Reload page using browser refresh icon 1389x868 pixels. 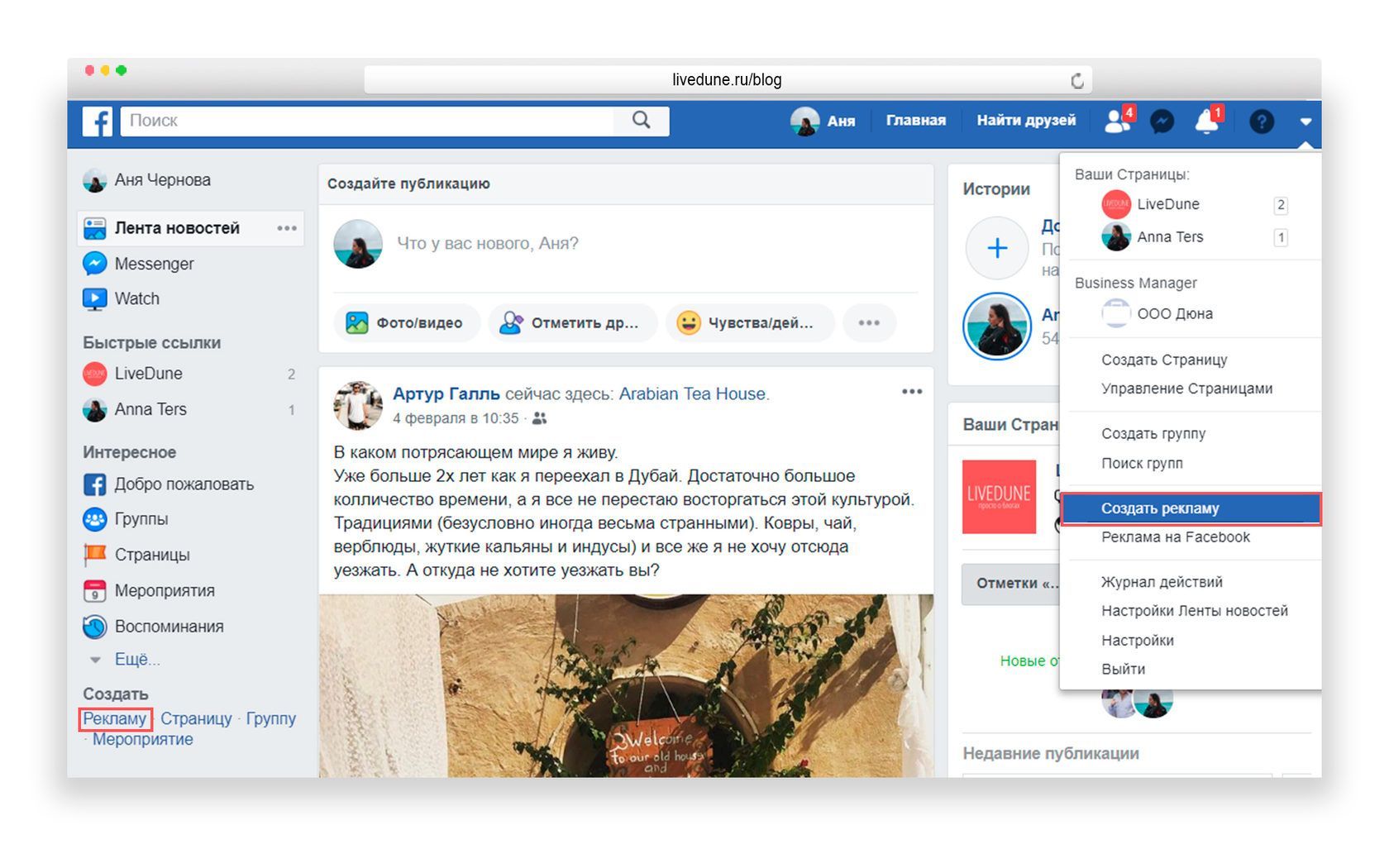coord(1076,80)
